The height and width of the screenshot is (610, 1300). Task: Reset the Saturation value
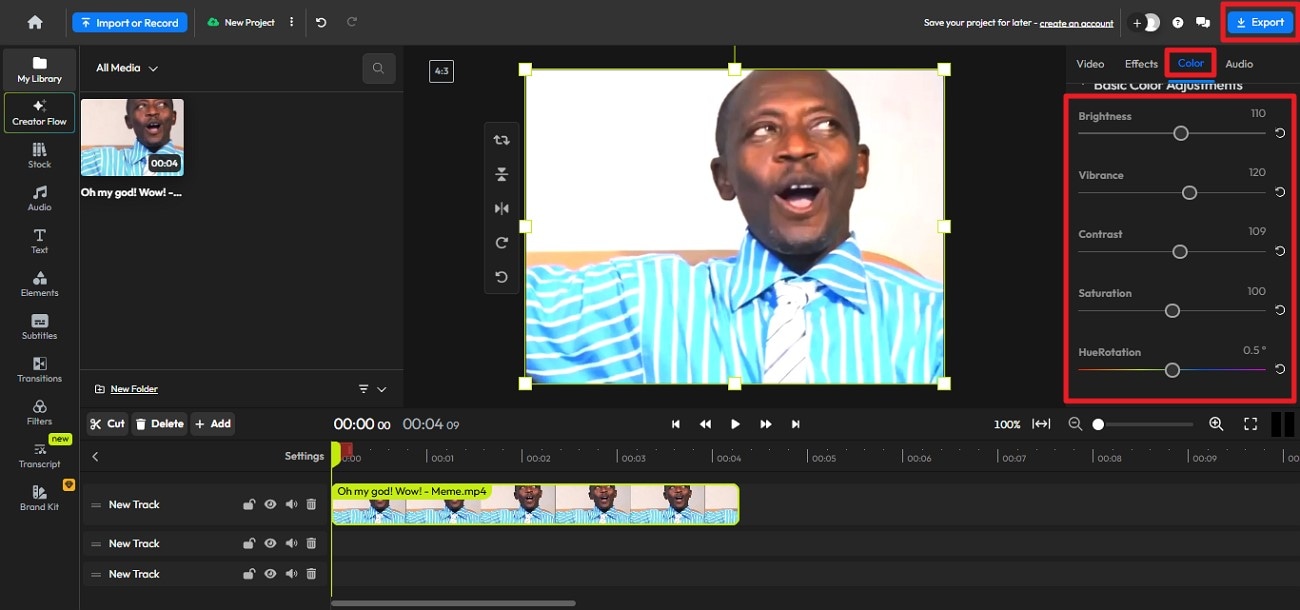tap(1280, 311)
